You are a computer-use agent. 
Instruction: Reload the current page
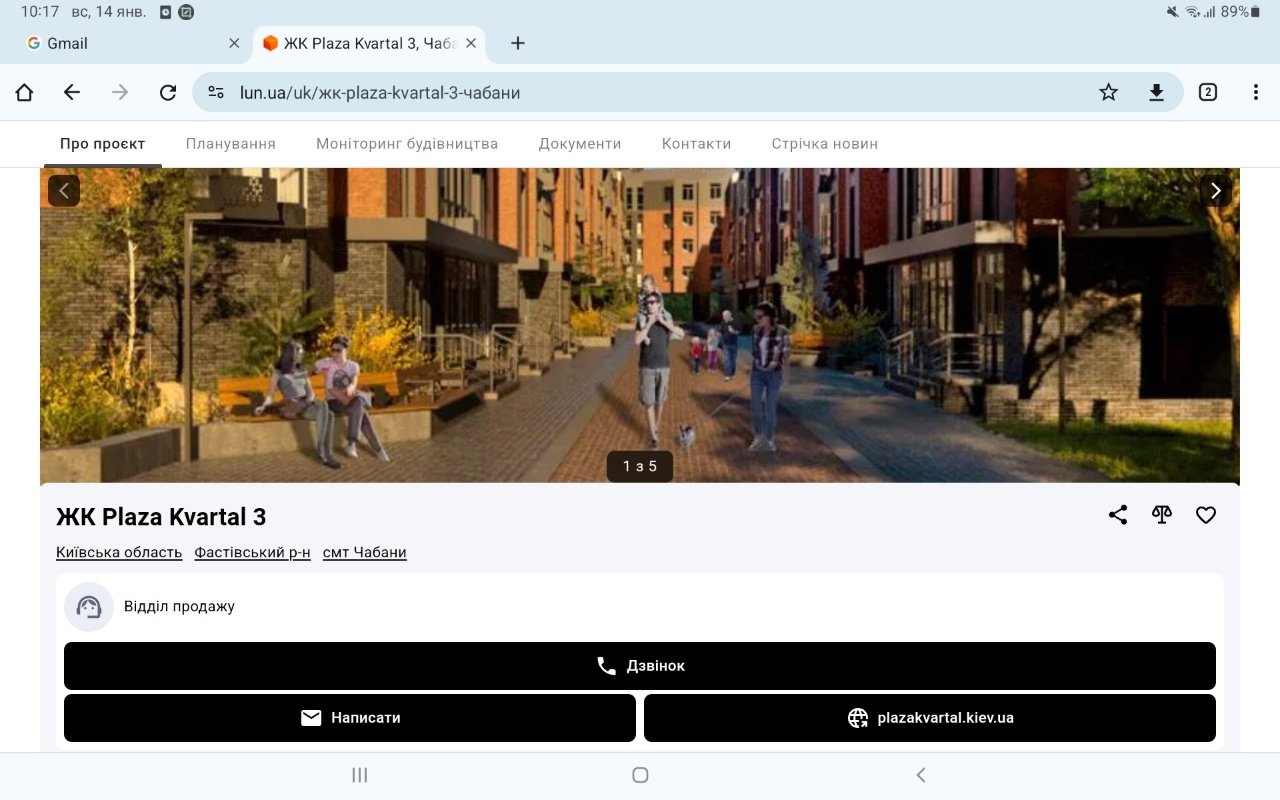pyautogui.click(x=168, y=92)
